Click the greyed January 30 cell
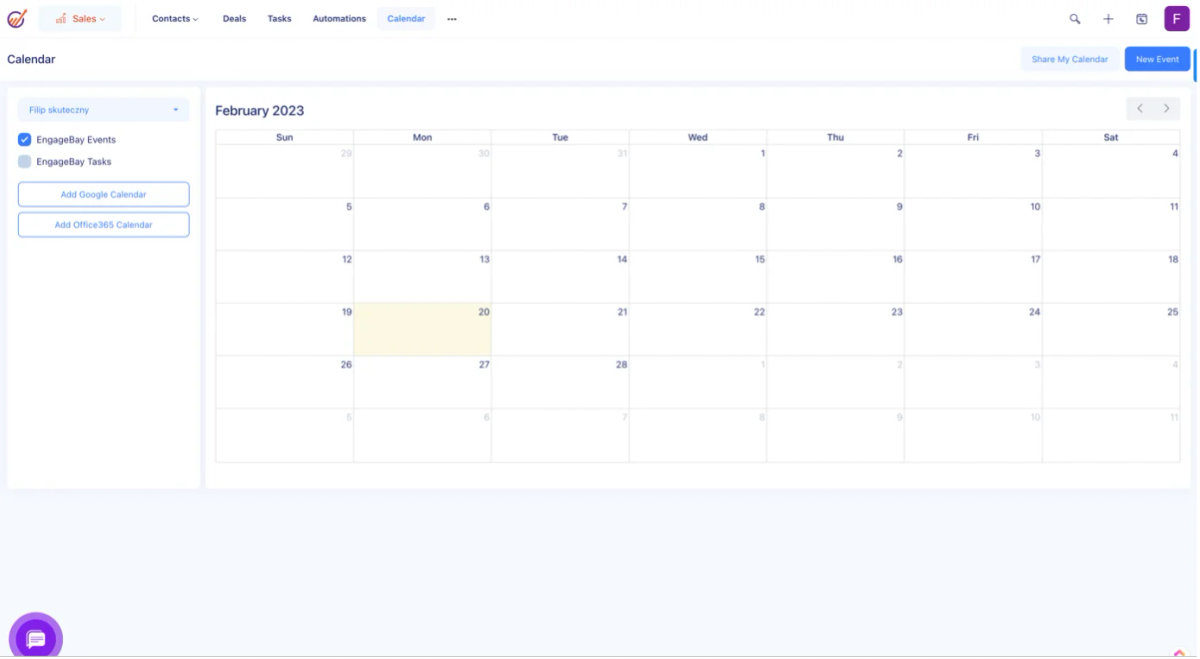 click(422, 171)
